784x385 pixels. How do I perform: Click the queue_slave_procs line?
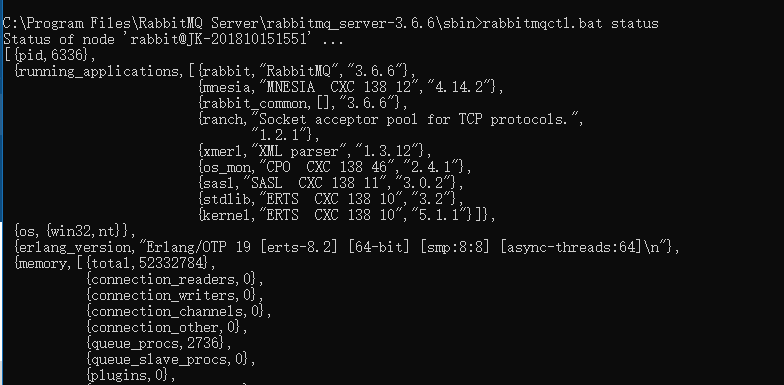(x=170, y=359)
